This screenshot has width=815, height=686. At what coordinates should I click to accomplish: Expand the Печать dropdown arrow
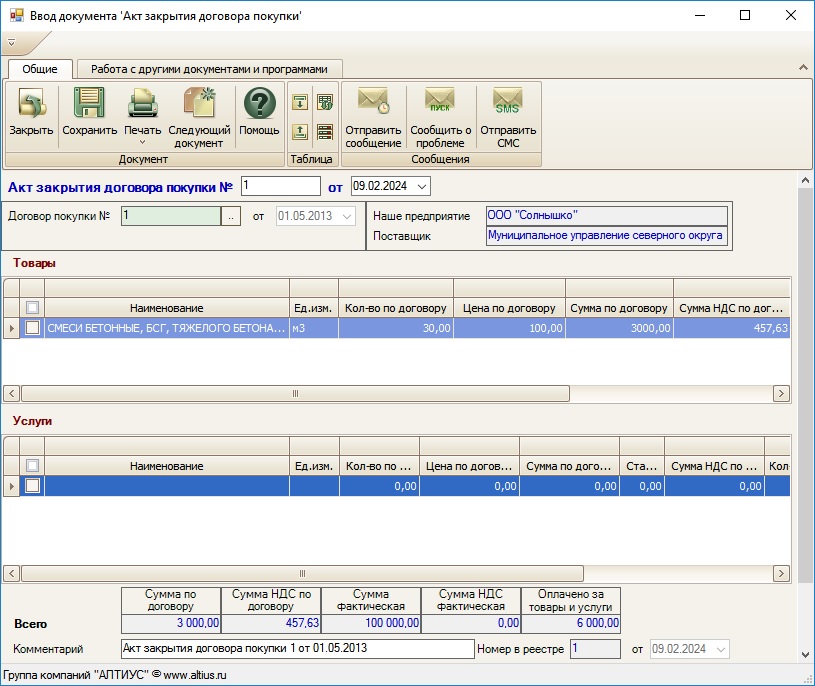(x=142, y=142)
